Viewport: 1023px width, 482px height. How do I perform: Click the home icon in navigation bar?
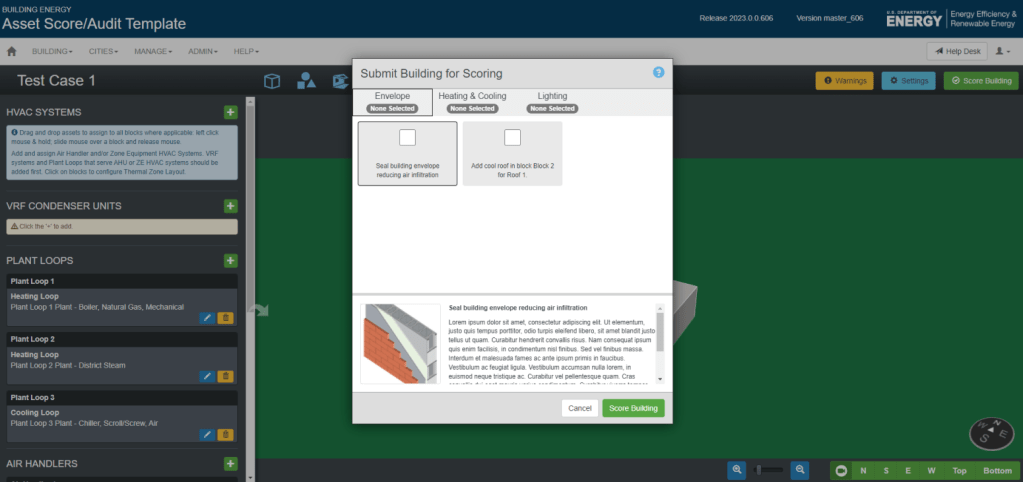(12, 51)
